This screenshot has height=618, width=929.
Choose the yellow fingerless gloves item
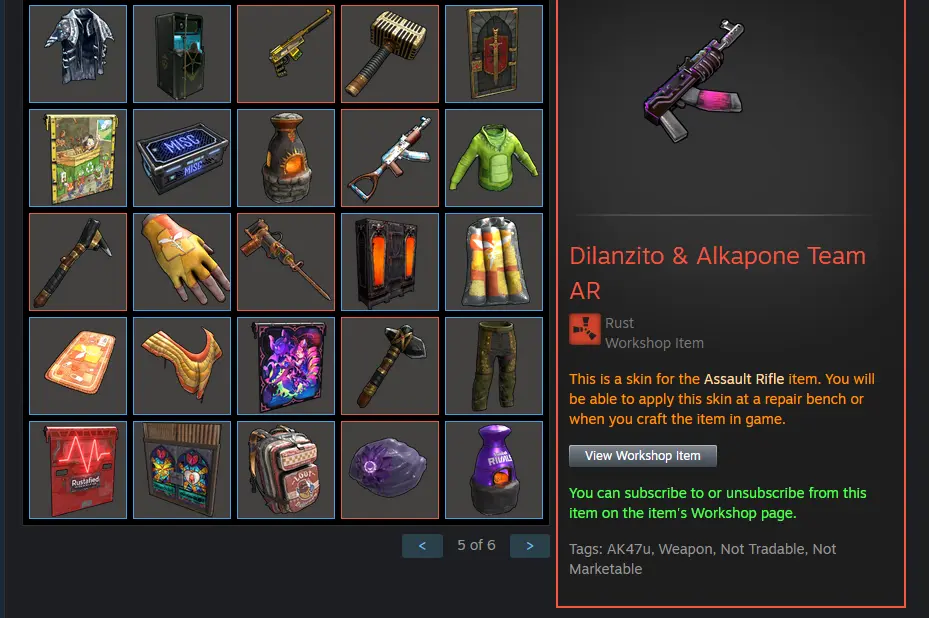[x=182, y=262]
